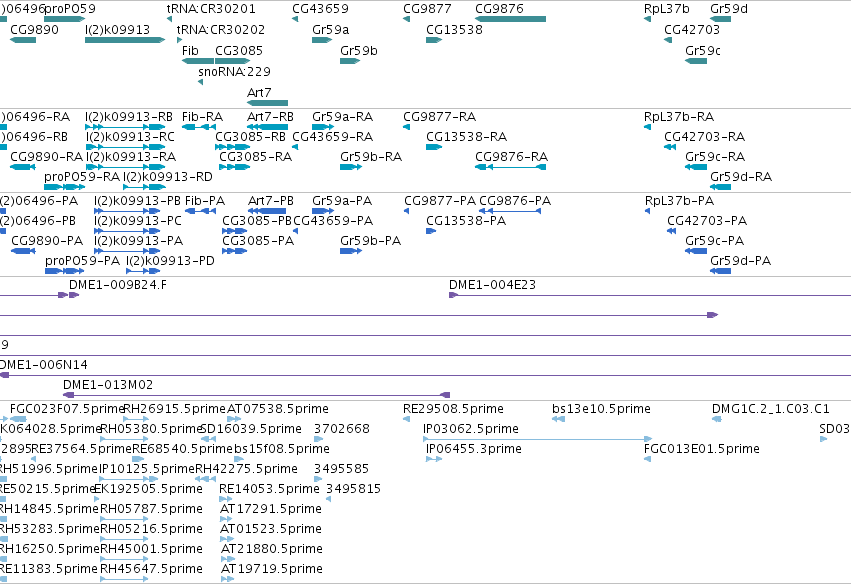Click the Gr59a gene feature

(321, 40)
